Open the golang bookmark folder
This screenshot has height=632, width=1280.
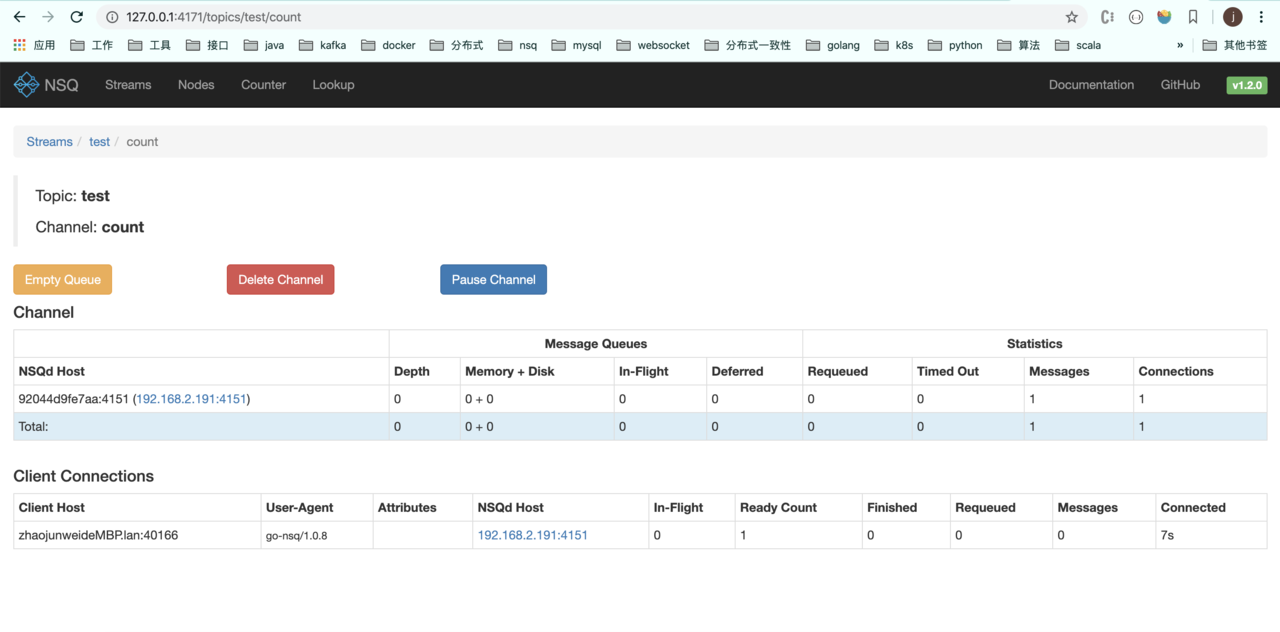point(832,45)
